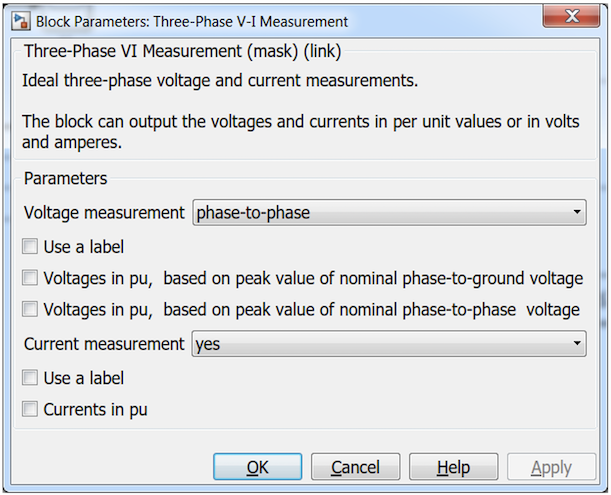The image size is (611, 495).
Task: Check Voltages in pu phase-to-phase option
Action: [31, 310]
